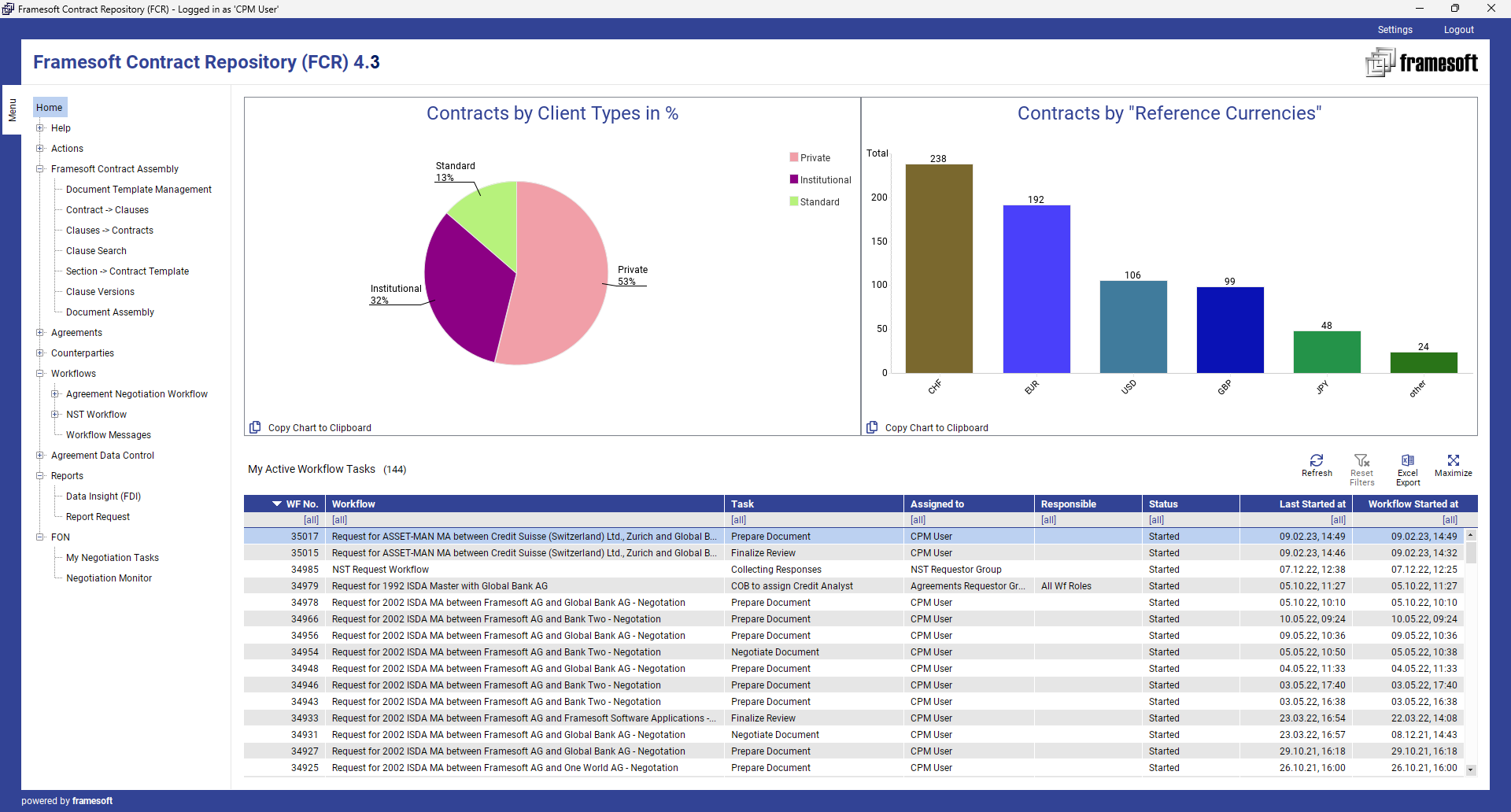
Task: Click the Standard legend color swatch
Action: (794, 201)
